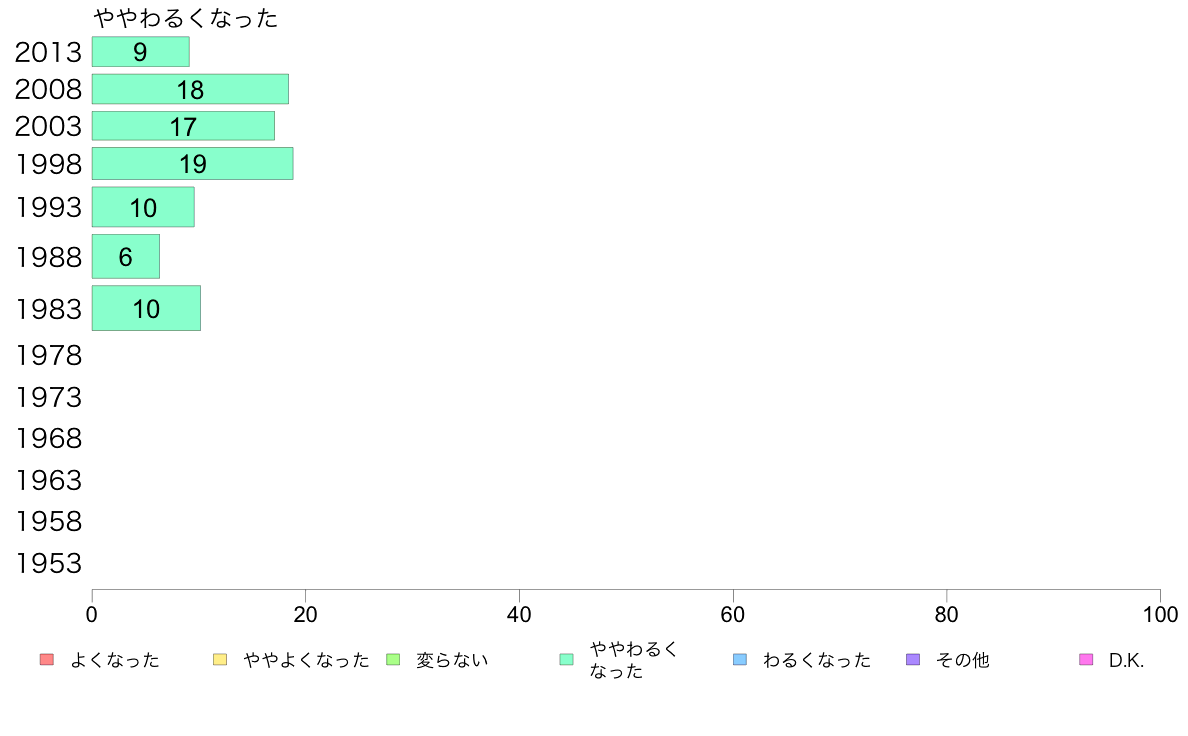Click the D.K. legend text label
This screenshot has height=736, width=1188.
[1126, 661]
